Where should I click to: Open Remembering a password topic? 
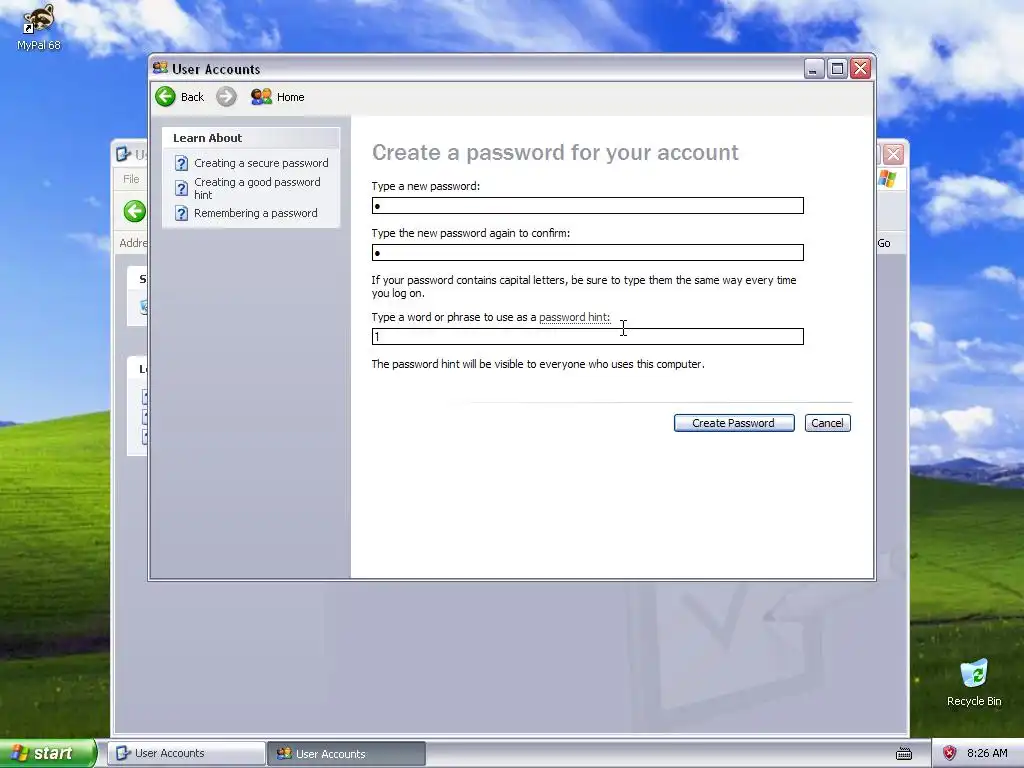pos(255,214)
